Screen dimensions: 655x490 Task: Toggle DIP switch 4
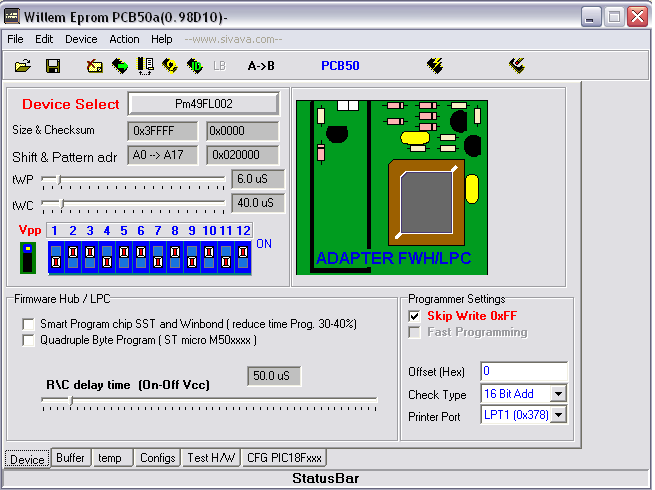[107, 257]
